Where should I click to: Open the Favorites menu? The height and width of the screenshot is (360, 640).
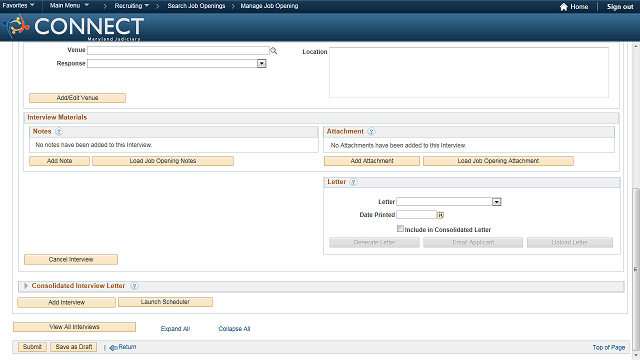click(x=18, y=6)
